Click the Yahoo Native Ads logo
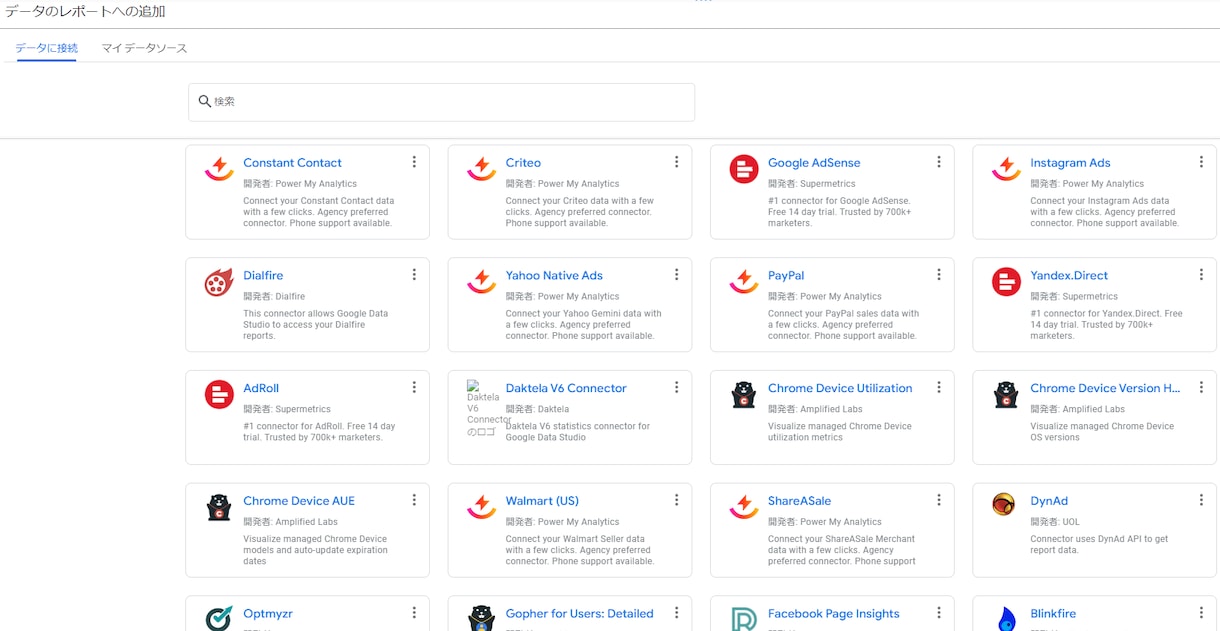 tap(481, 282)
